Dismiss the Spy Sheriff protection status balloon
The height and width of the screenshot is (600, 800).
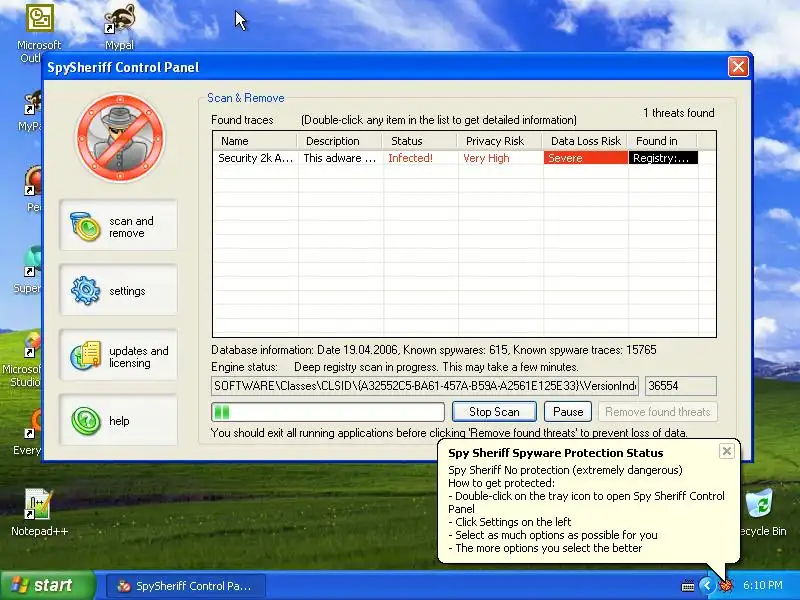coord(727,451)
